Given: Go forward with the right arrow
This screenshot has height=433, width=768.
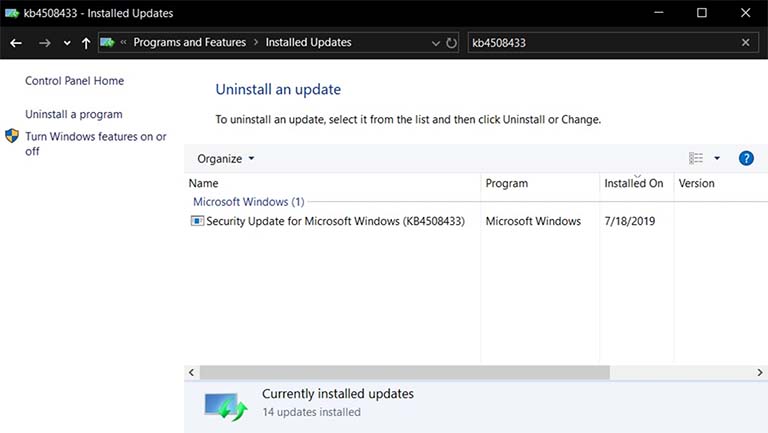Looking at the screenshot, I should [45, 43].
